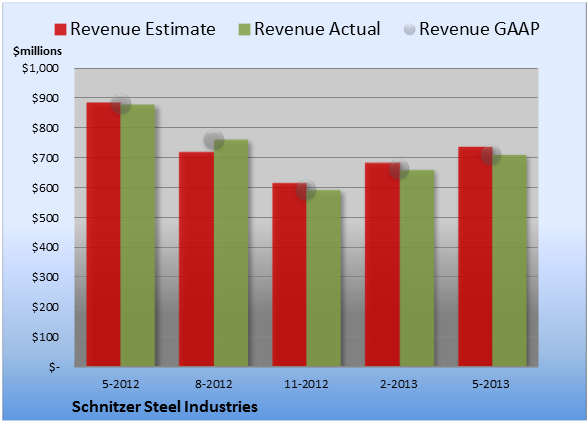Select the green actual bar for 11-2012

tap(324, 278)
